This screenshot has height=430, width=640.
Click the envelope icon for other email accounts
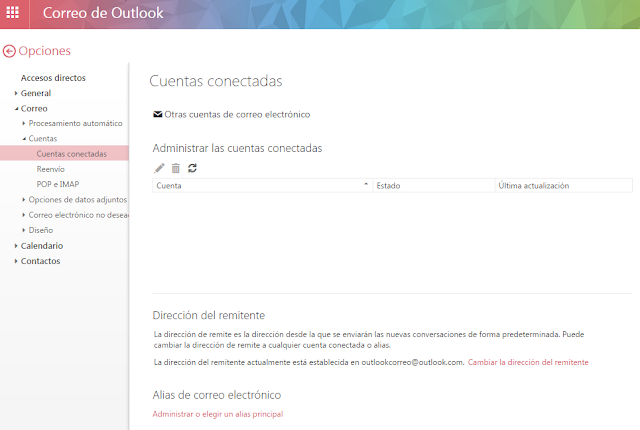pyautogui.click(x=158, y=114)
